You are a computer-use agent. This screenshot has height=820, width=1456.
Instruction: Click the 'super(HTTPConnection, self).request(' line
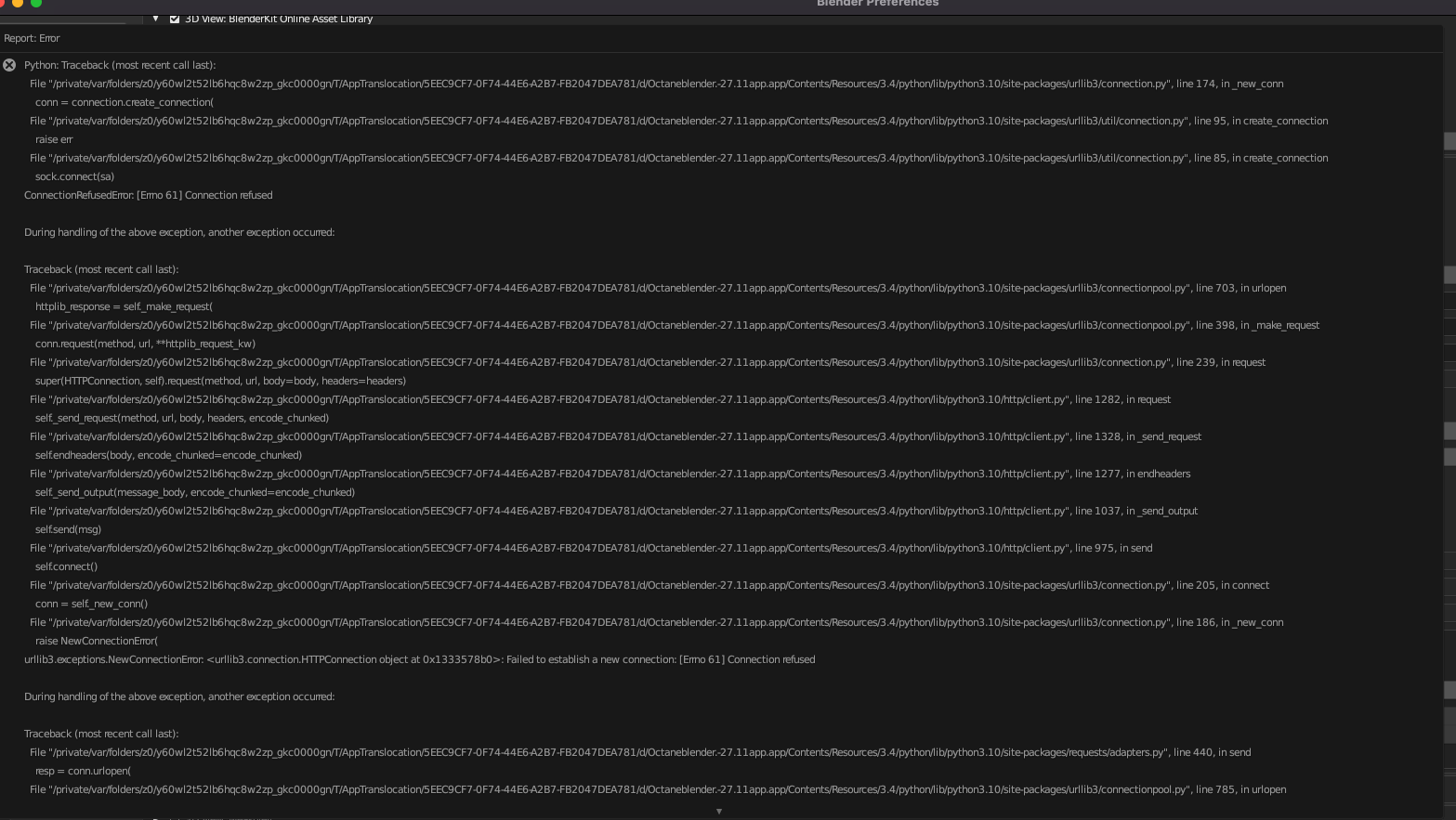pos(220,381)
